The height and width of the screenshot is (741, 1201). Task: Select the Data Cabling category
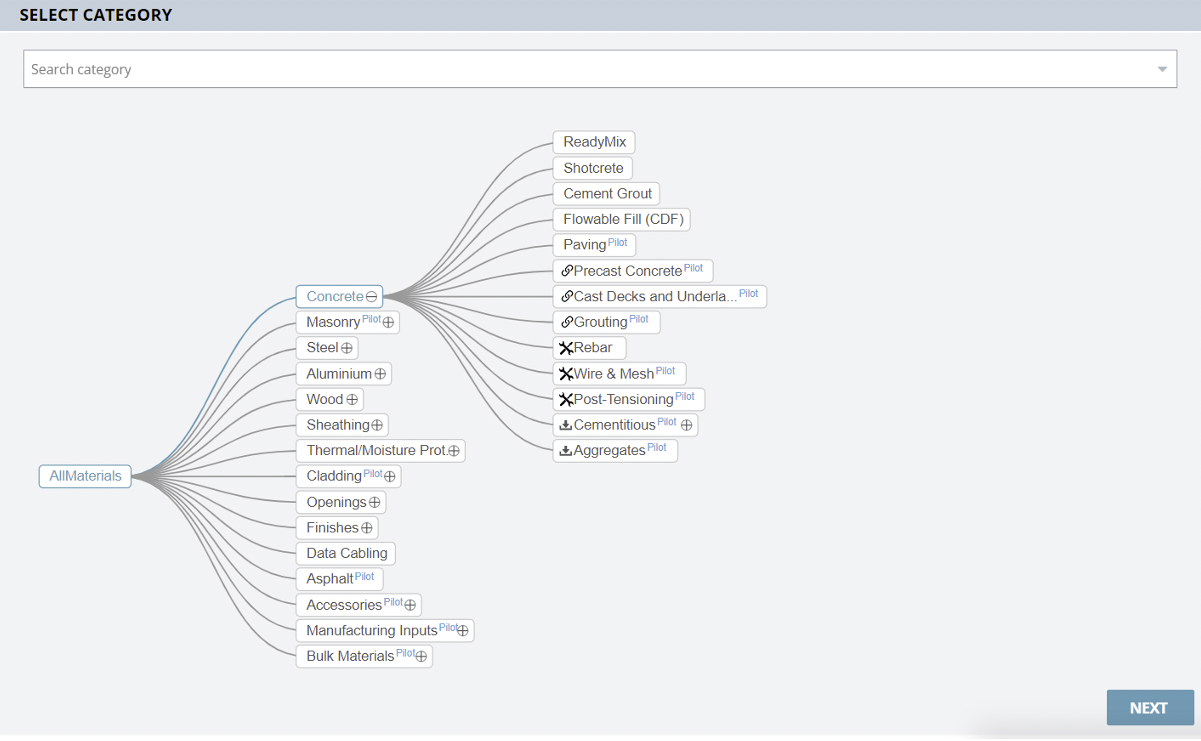coord(346,553)
